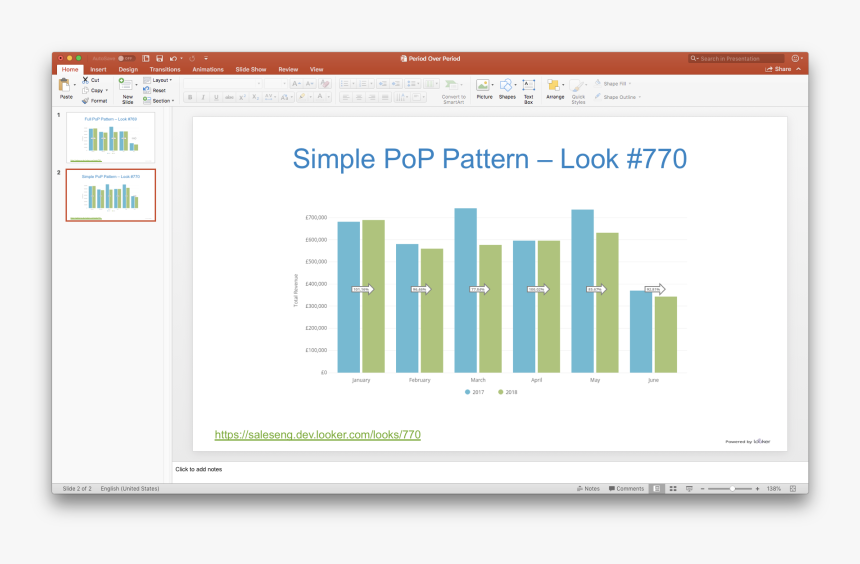The width and height of the screenshot is (860, 564).
Task: Toggle Underline formatting
Action: pyautogui.click(x=216, y=97)
